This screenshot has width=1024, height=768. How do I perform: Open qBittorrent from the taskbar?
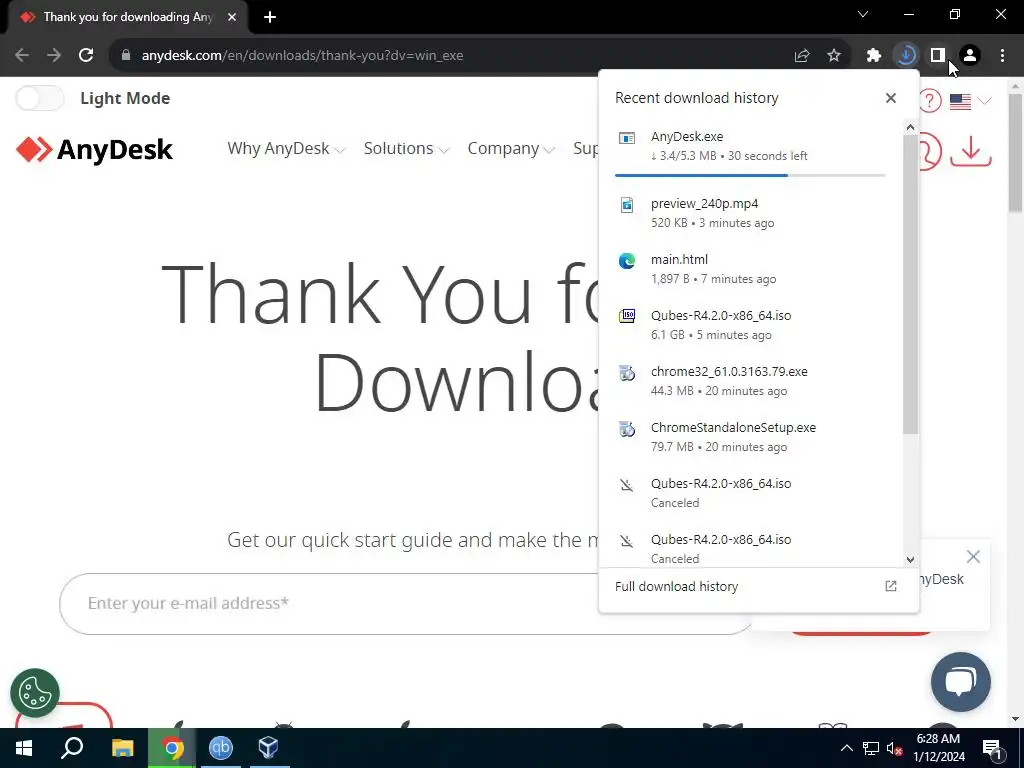click(221, 748)
